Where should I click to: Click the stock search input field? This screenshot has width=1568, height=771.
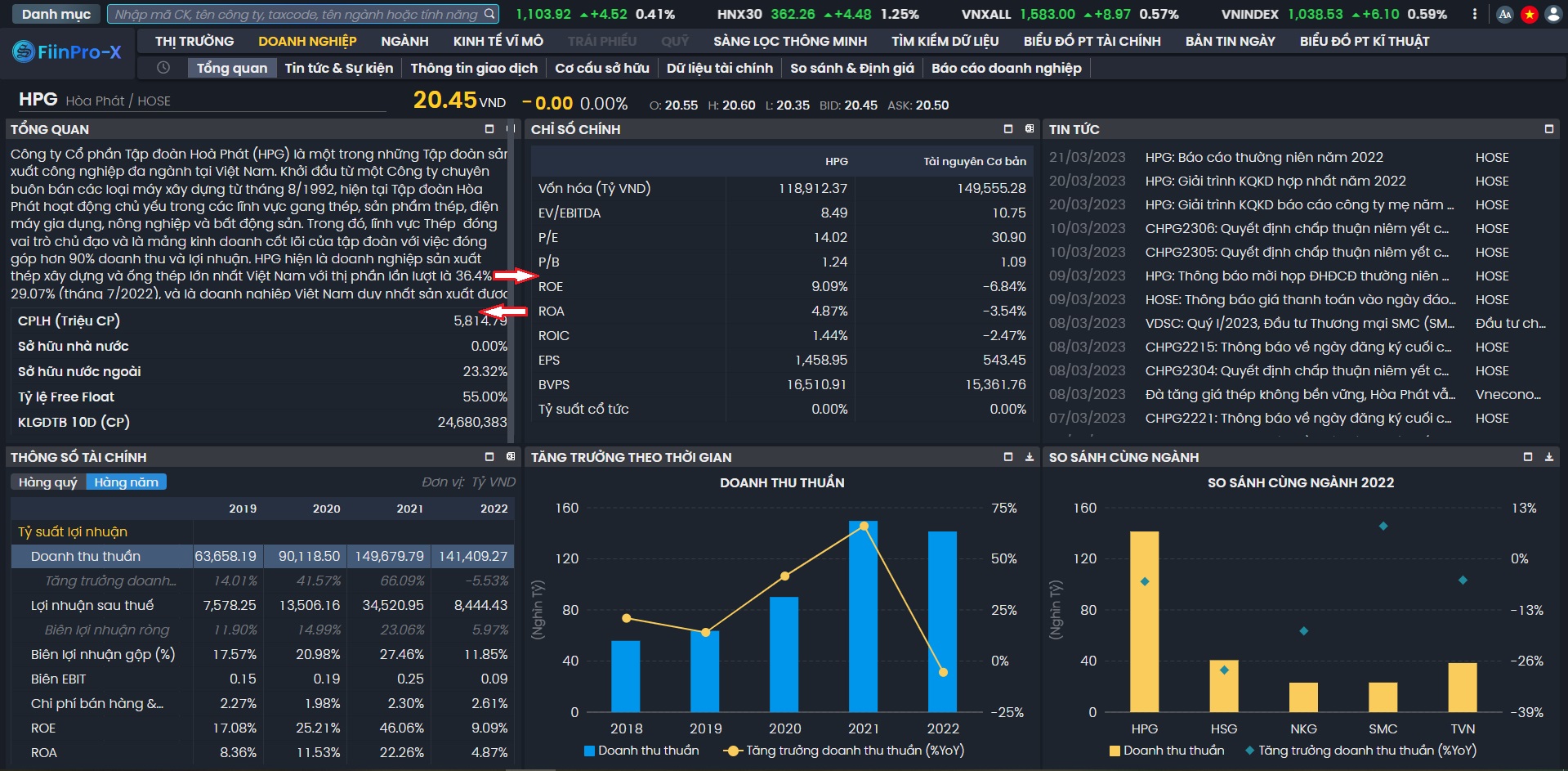tap(294, 14)
